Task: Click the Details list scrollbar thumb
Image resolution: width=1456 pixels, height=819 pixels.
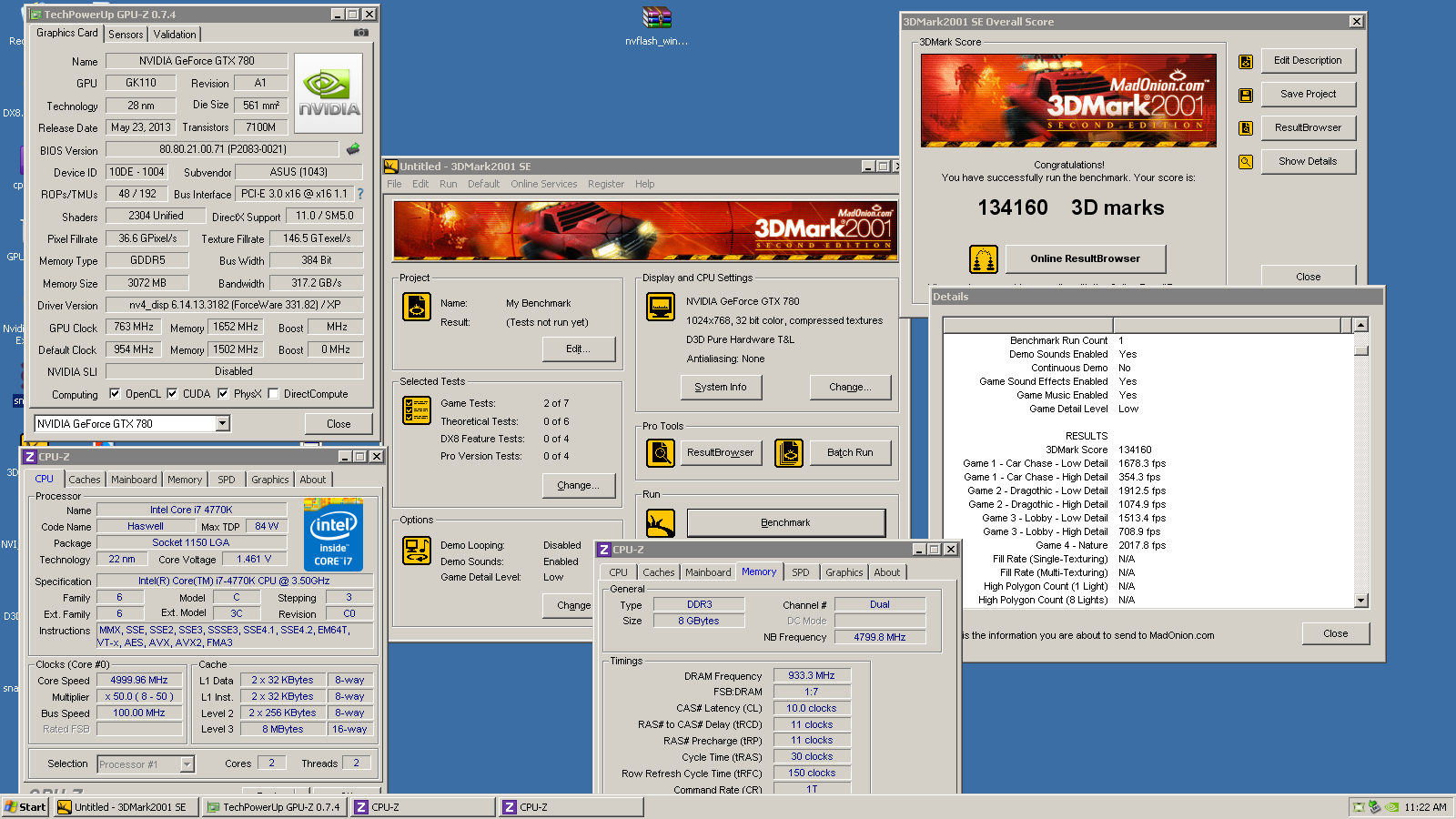Action: coord(1361,350)
